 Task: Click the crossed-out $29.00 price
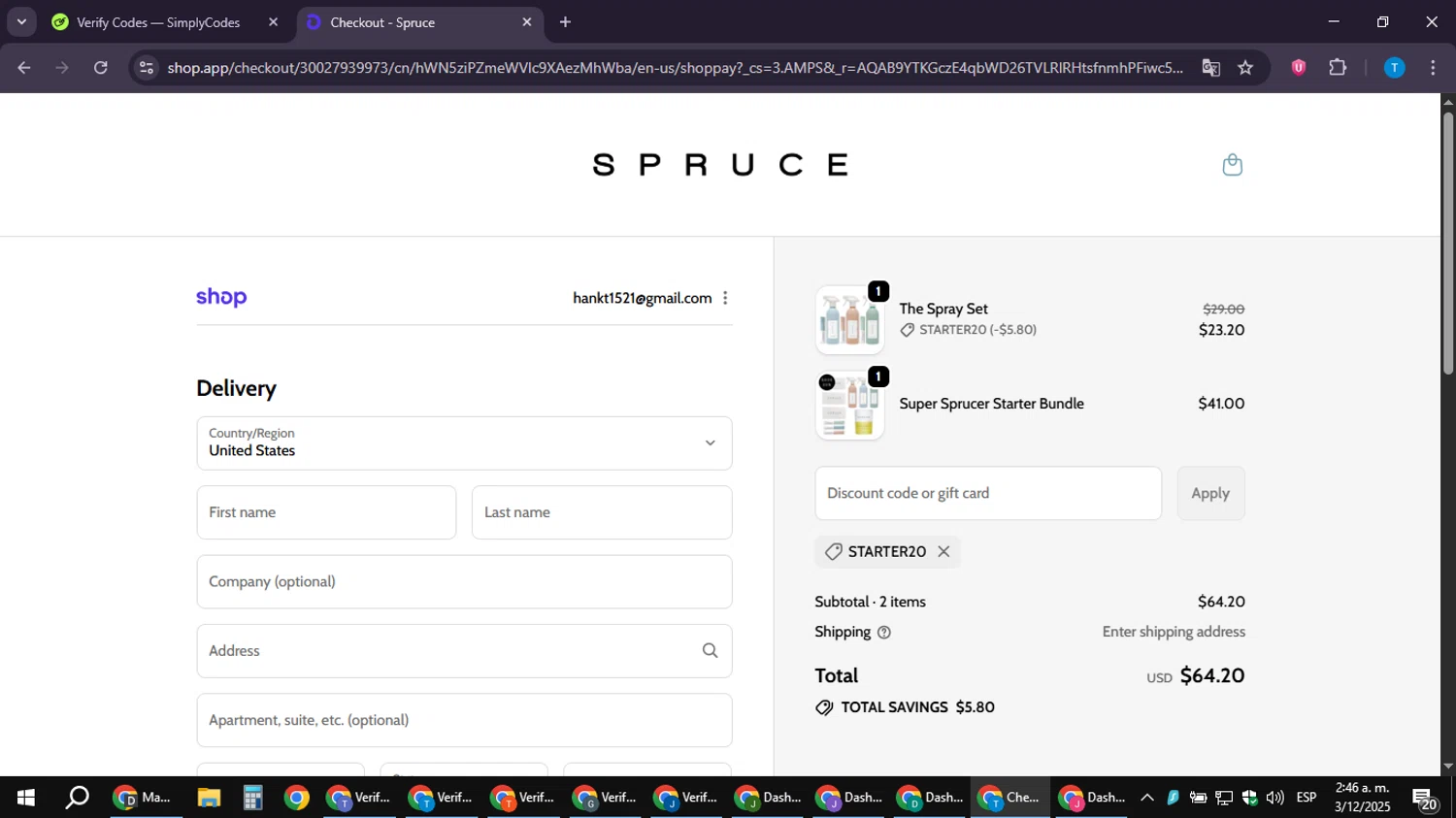tap(1223, 309)
